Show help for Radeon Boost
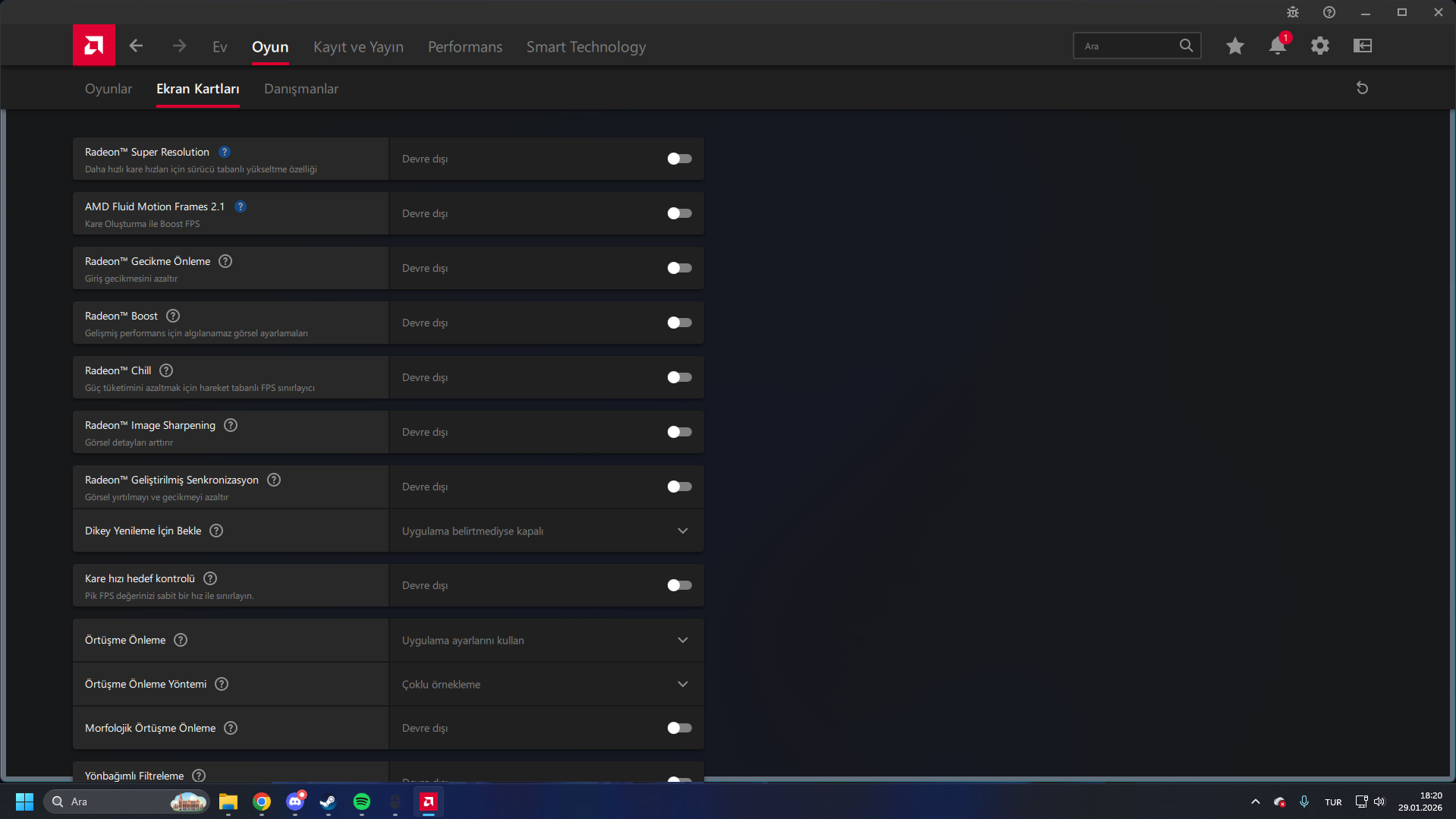This screenshot has height=819, width=1456. coord(173,316)
